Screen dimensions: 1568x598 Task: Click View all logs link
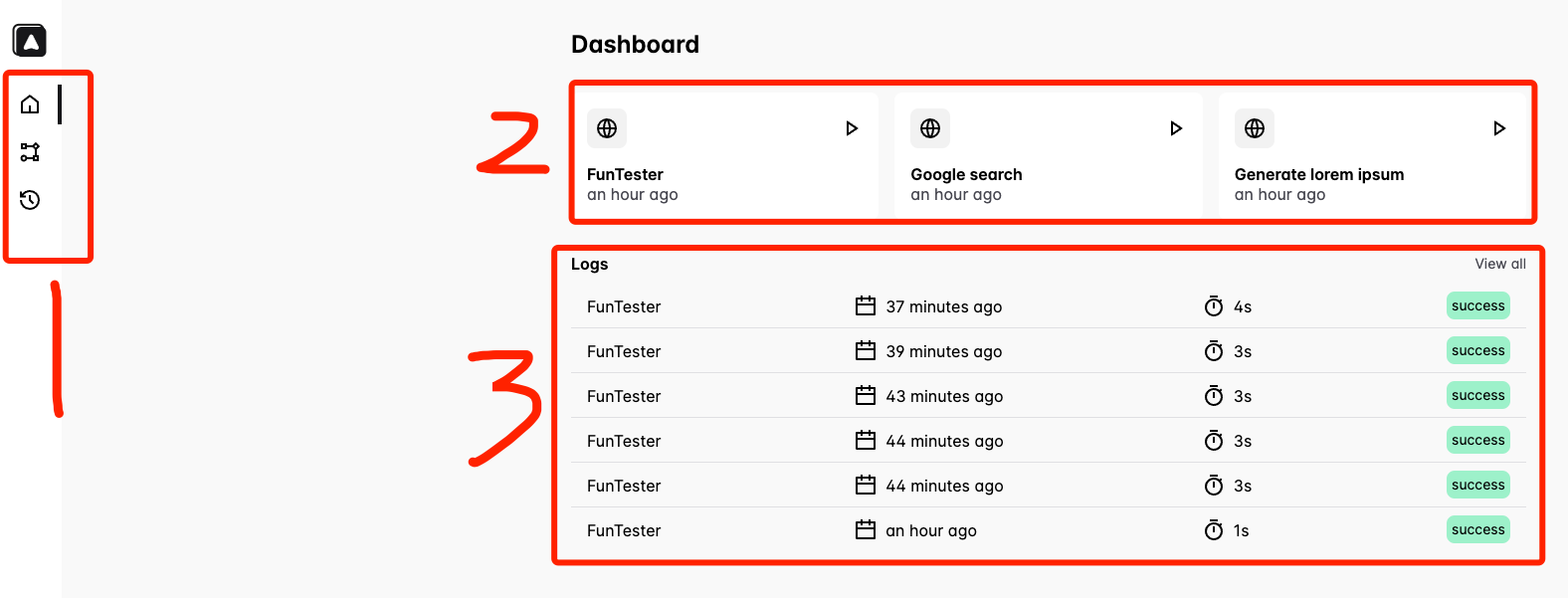coord(1500,264)
